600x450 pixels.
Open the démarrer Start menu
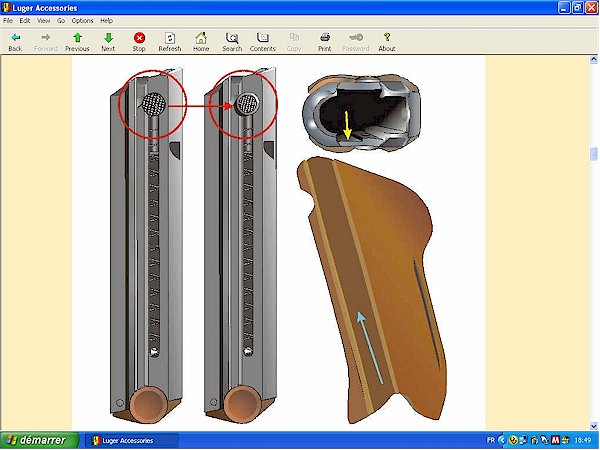click(39, 440)
